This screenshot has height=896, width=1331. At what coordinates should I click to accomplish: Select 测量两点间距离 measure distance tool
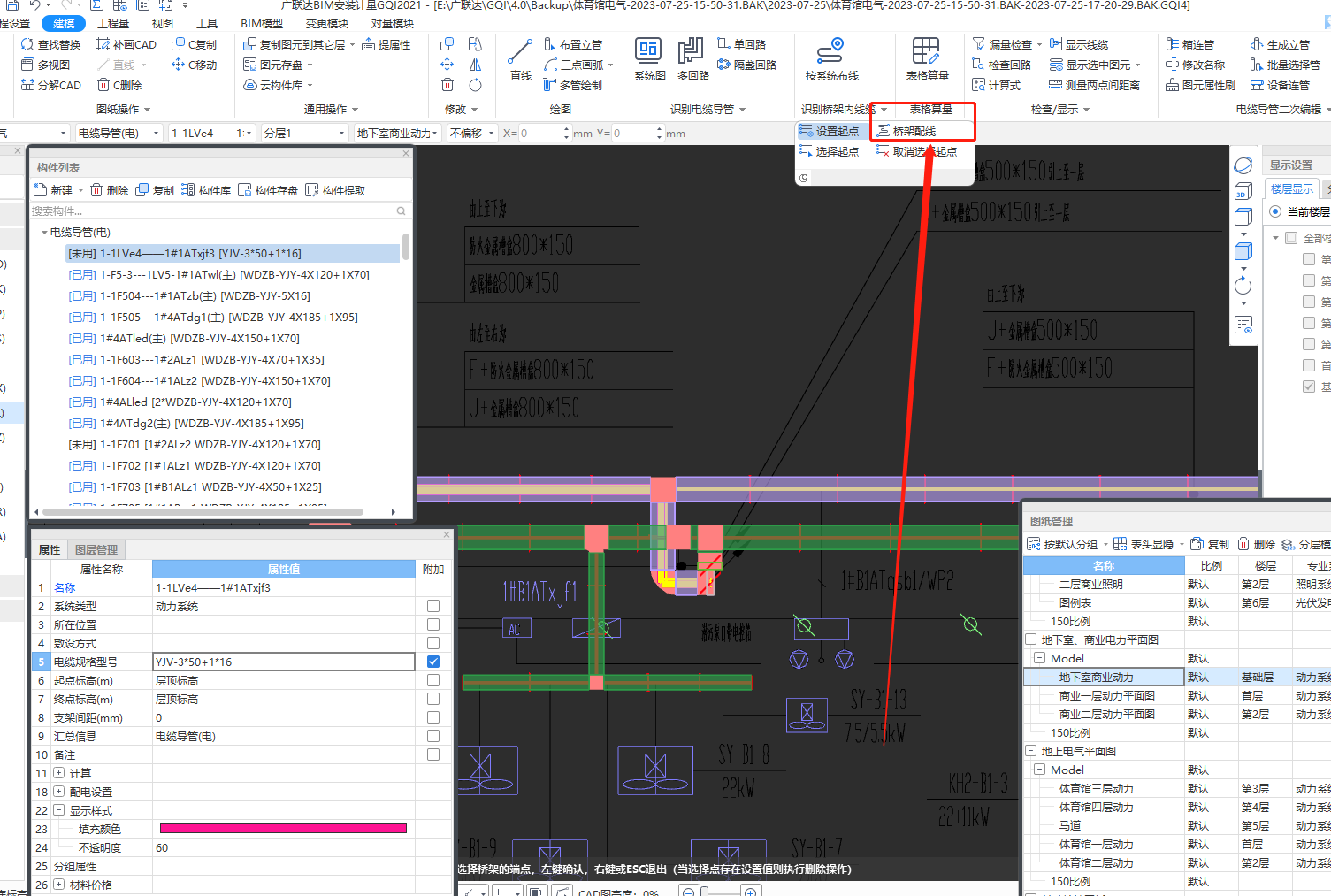coord(1094,85)
